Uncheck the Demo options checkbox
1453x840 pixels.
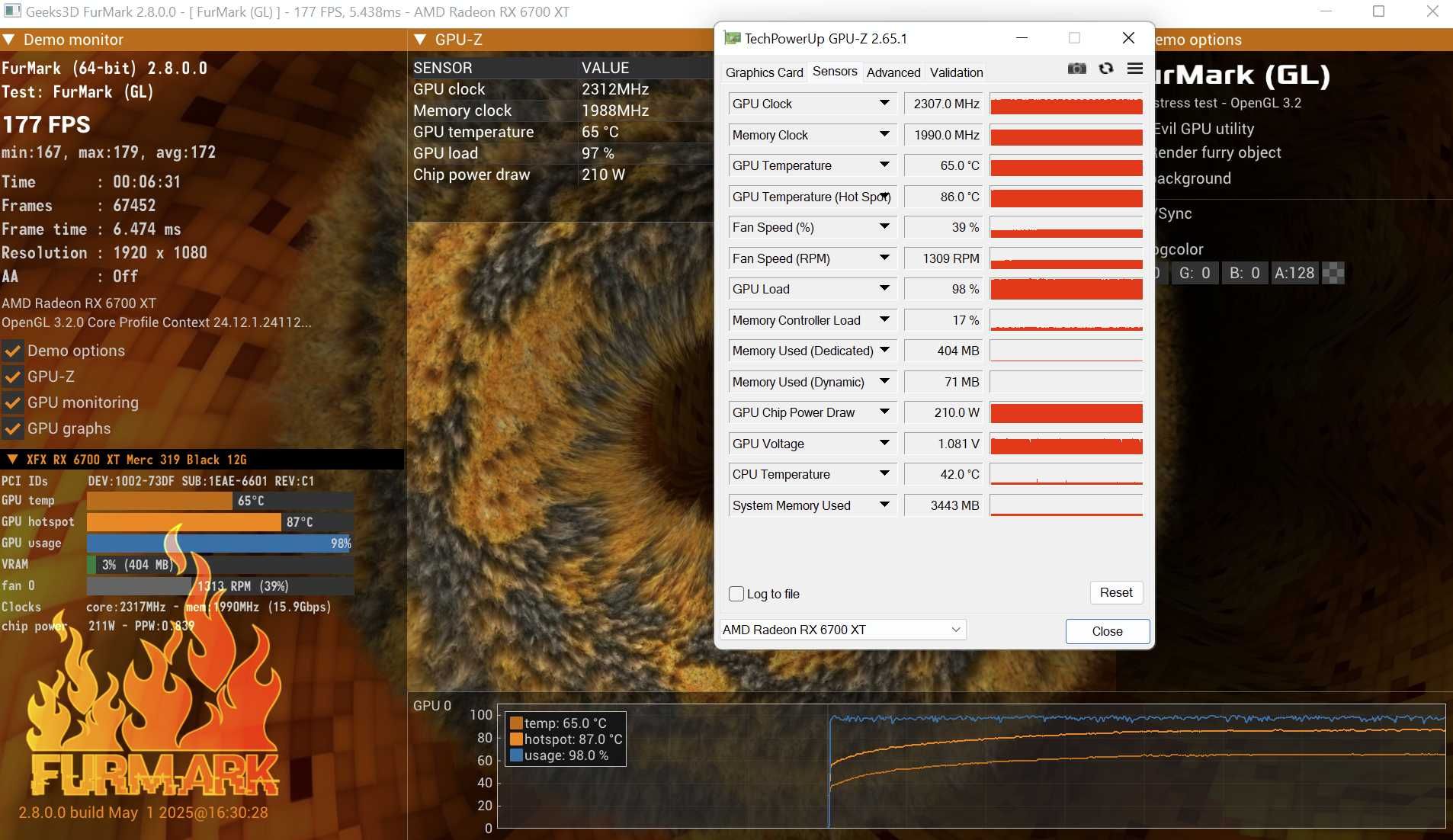coord(12,351)
